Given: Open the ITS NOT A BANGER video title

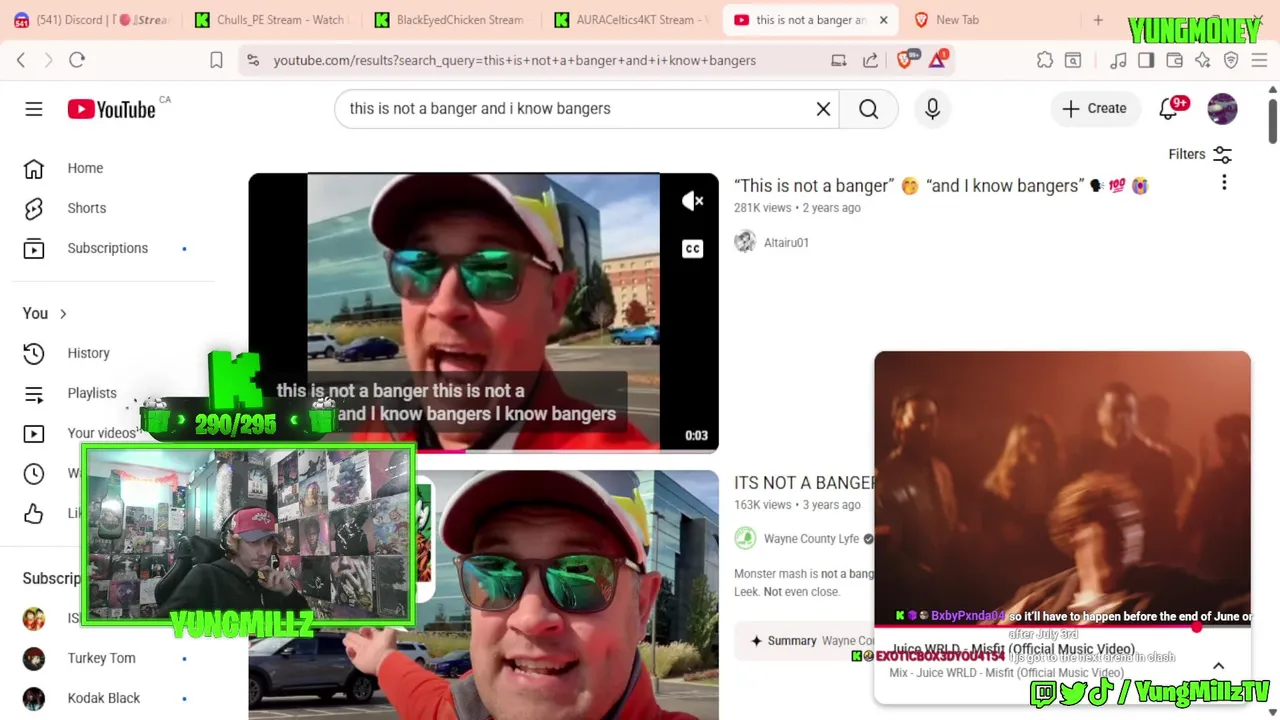Looking at the screenshot, I should [804, 483].
